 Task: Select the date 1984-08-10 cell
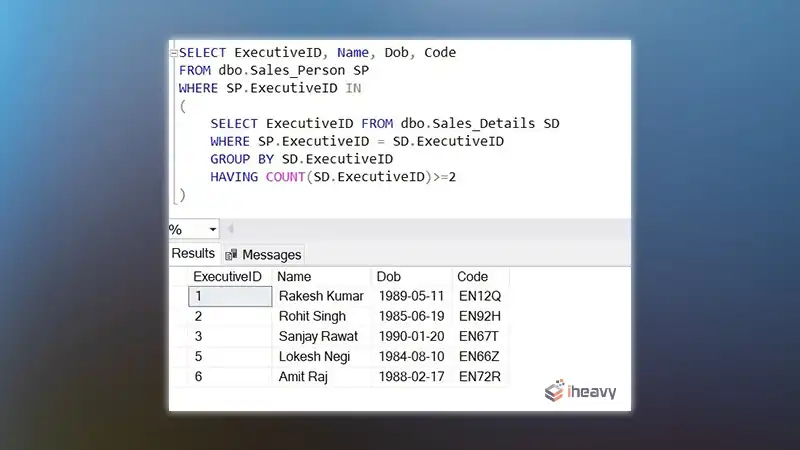pyautogui.click(x=412, y=357)
